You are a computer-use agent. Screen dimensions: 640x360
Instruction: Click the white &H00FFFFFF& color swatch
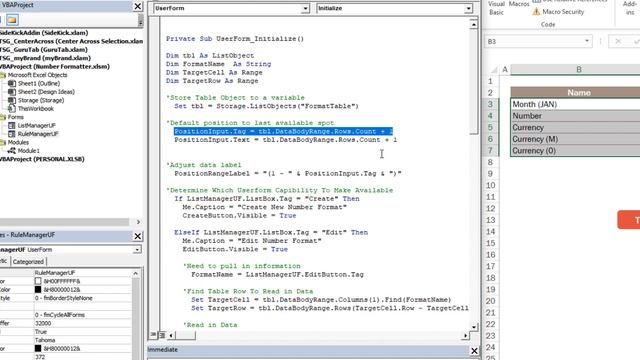38,281
